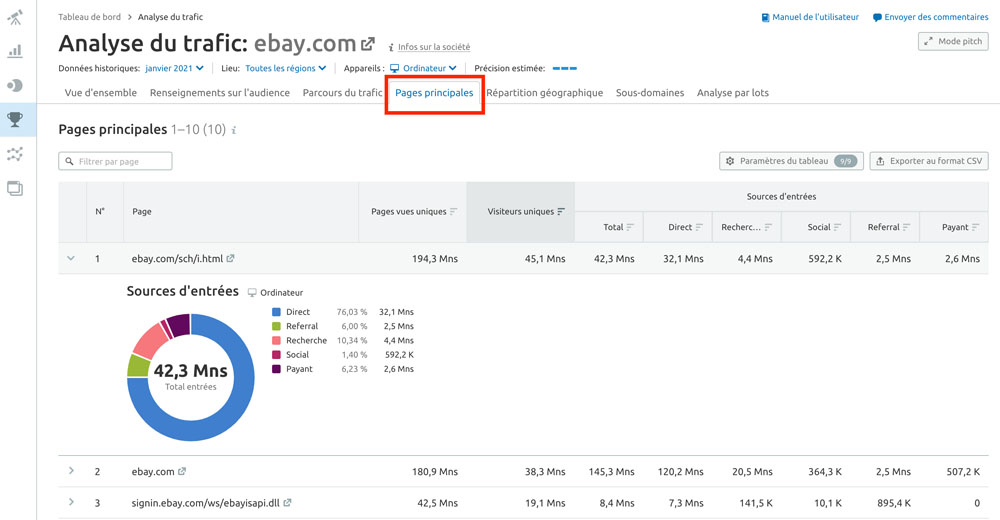
Task: Sort by Total entries column icon
Action: pyautogui.click(x=630, y=227)
